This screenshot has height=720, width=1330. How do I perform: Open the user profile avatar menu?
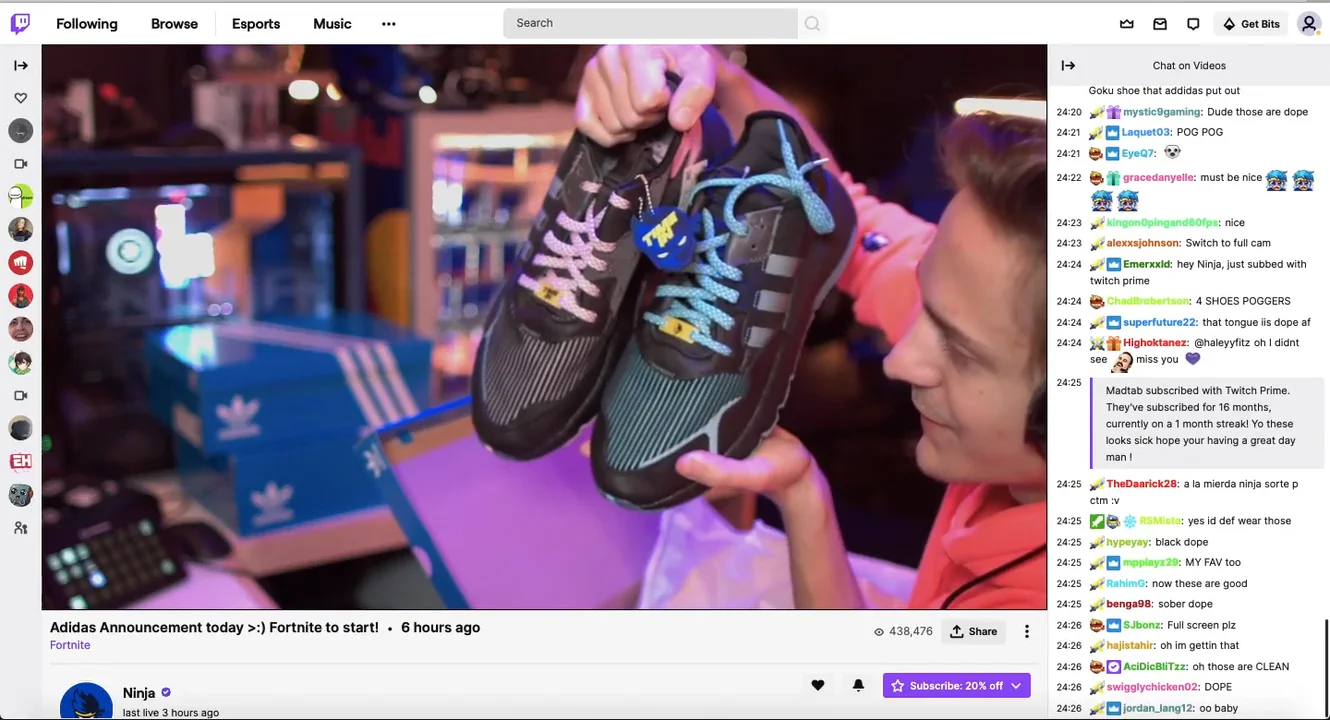[1308, 24]
